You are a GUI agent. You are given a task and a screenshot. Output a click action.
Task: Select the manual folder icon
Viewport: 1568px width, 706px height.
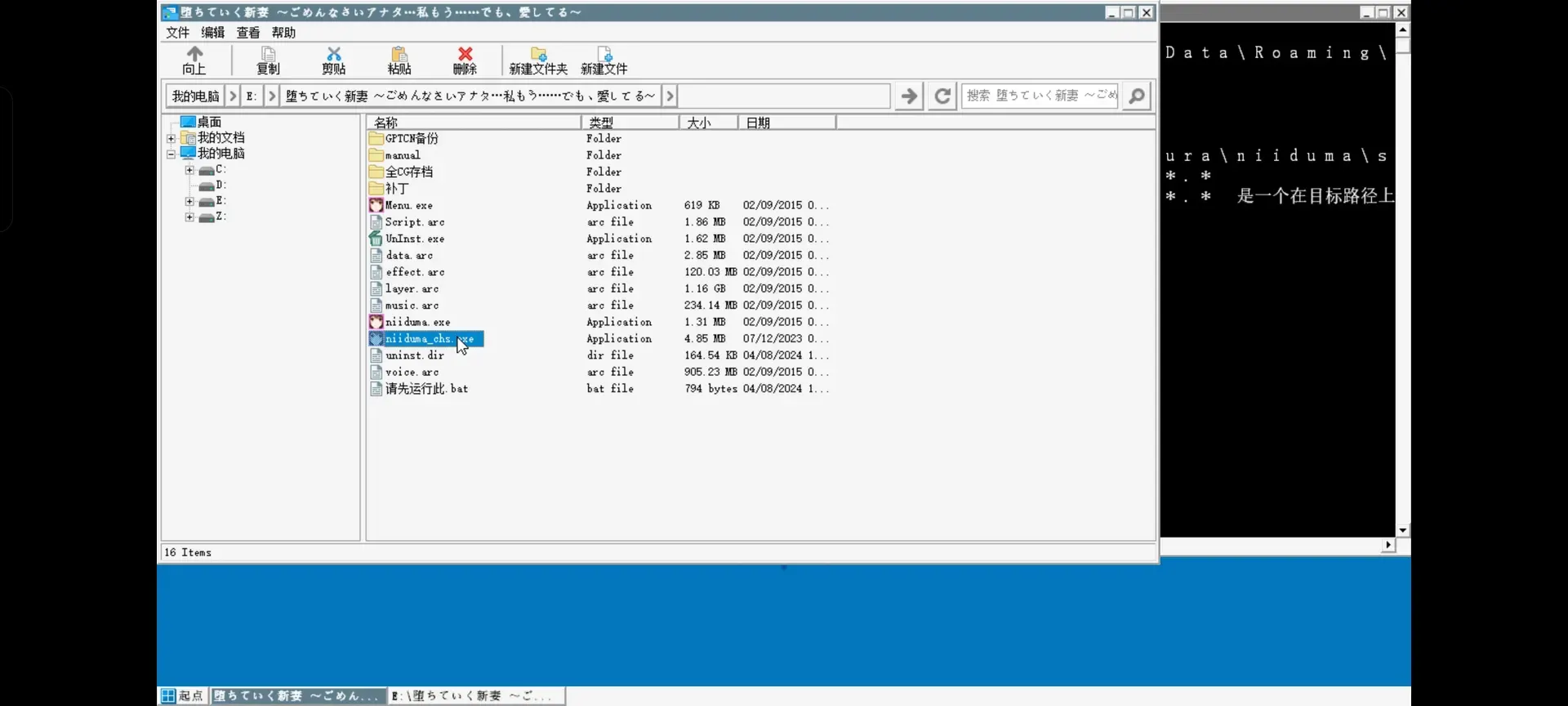coord(376,155)
